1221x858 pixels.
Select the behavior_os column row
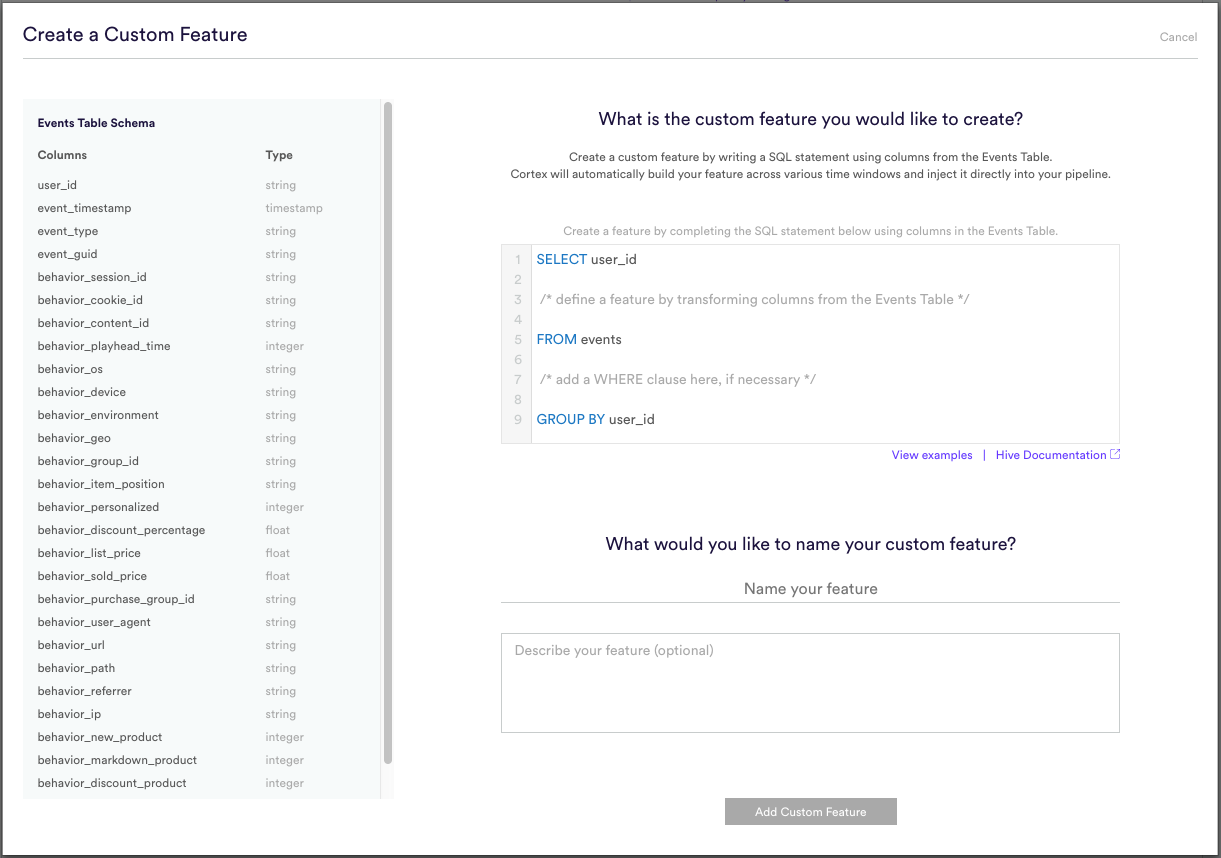[202, 369]
